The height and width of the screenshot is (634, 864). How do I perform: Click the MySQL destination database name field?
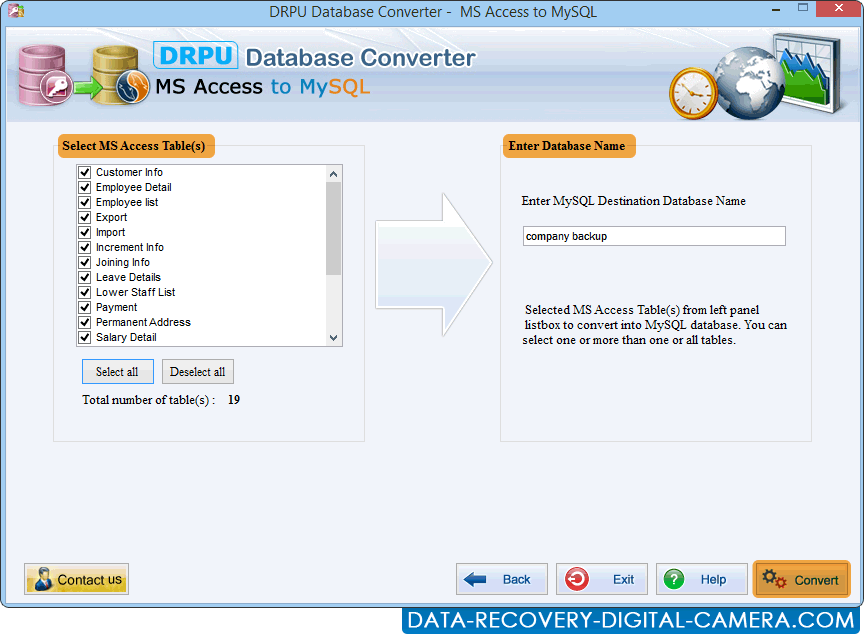pos(654,236)
